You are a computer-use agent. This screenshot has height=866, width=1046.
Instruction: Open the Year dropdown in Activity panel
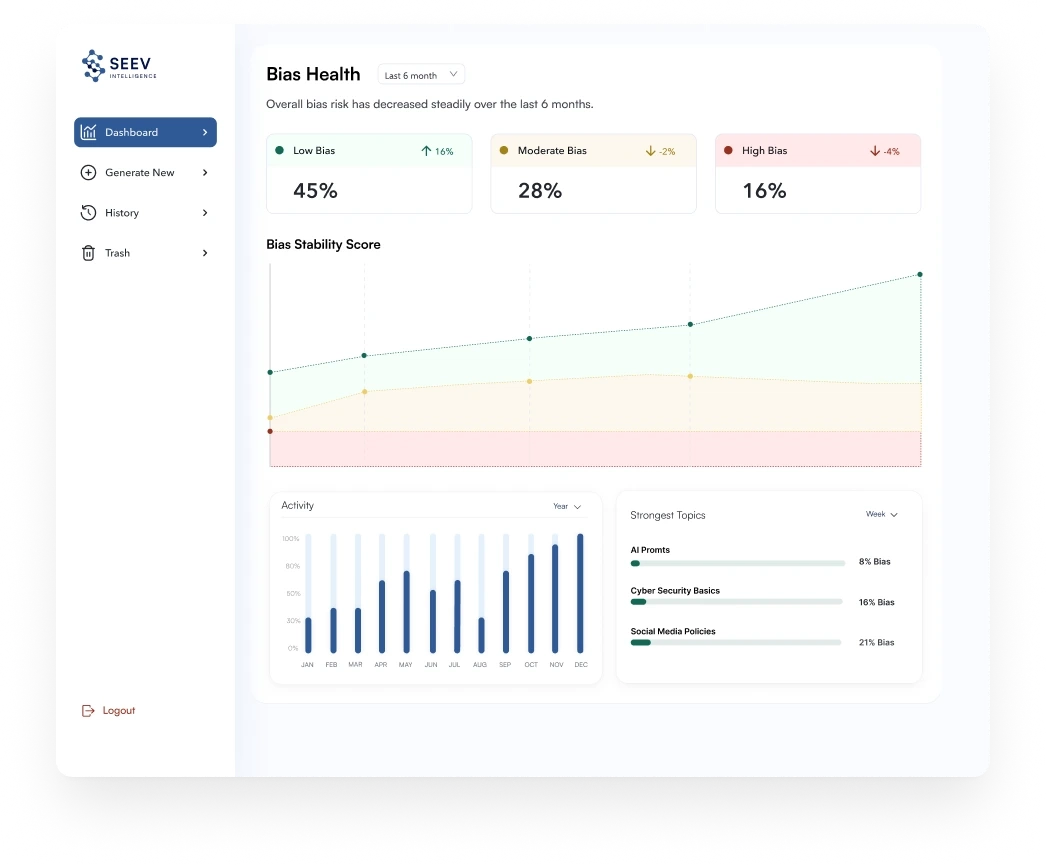point(567,506)
